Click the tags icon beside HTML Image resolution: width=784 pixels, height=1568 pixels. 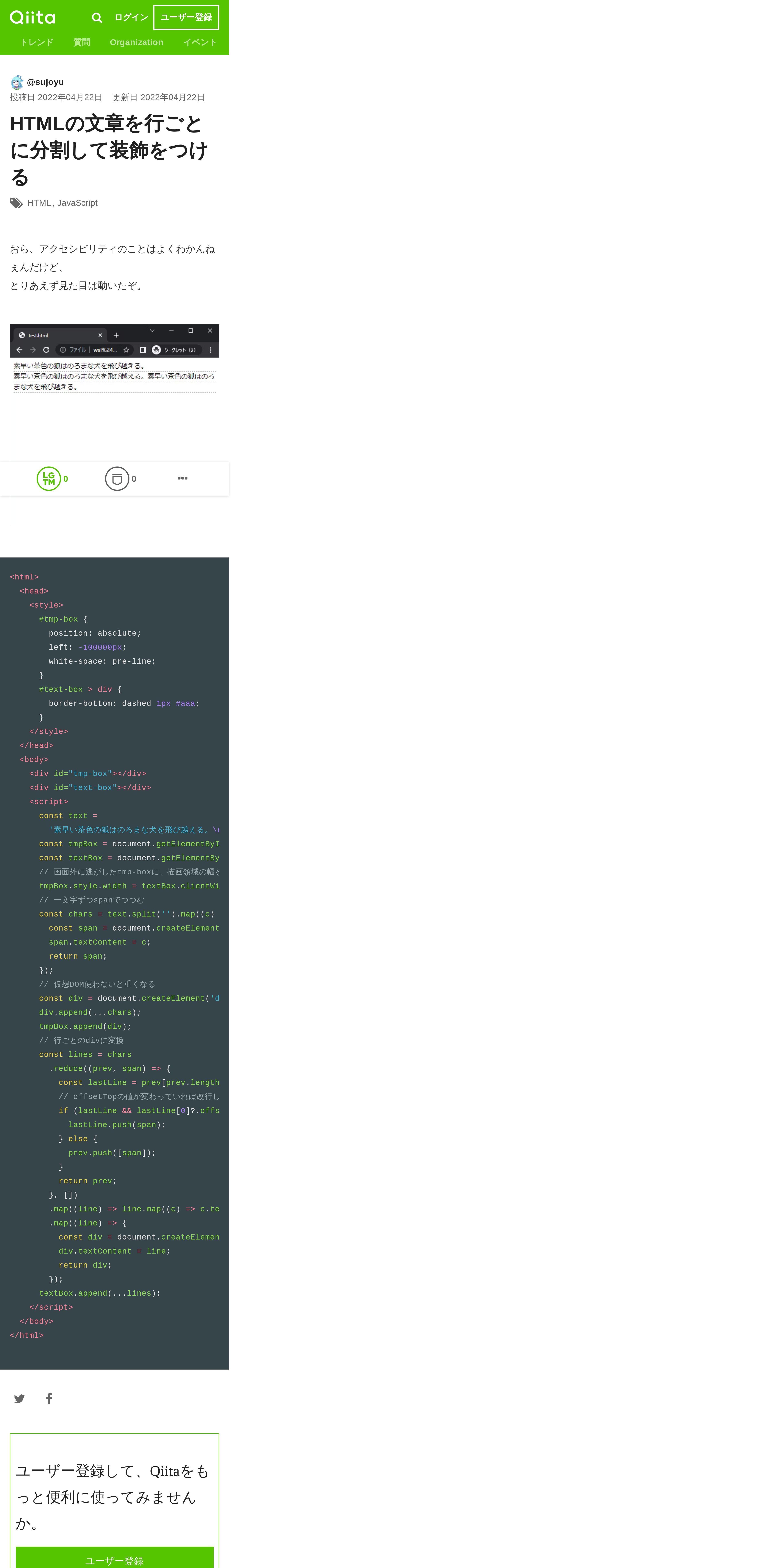(16, 203)
